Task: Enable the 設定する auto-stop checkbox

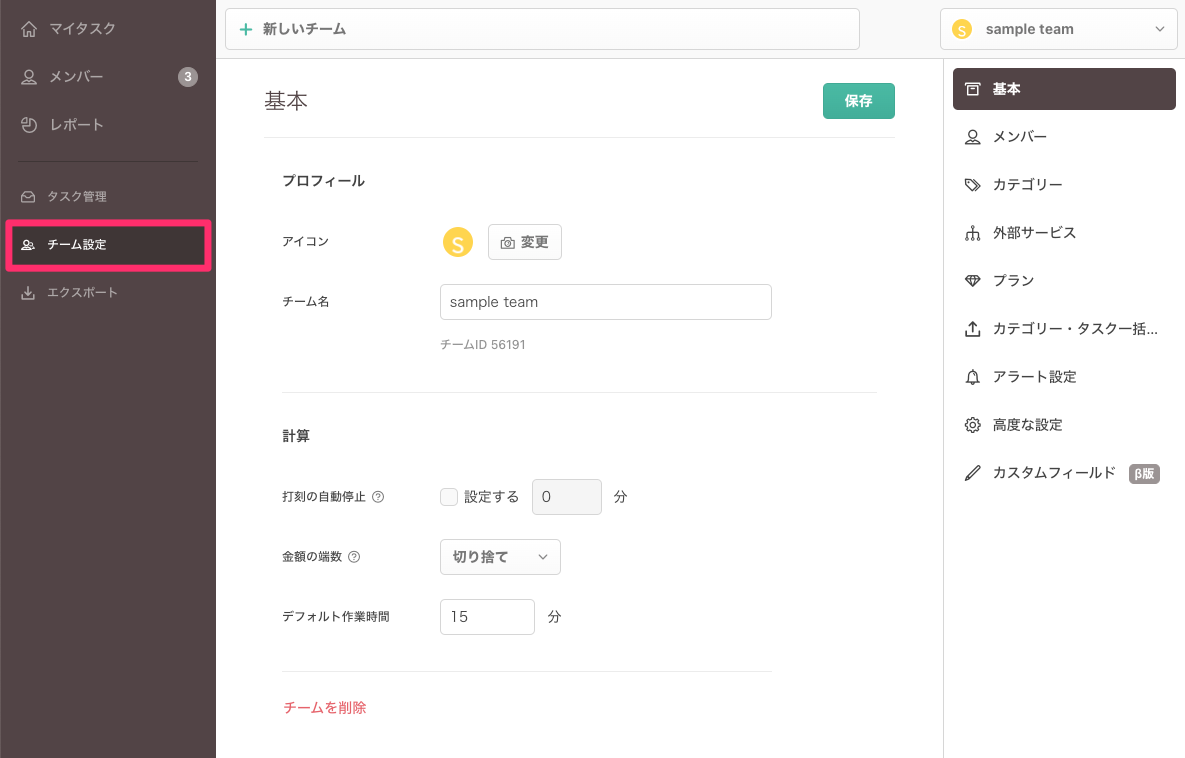Action: pos(449,497)
